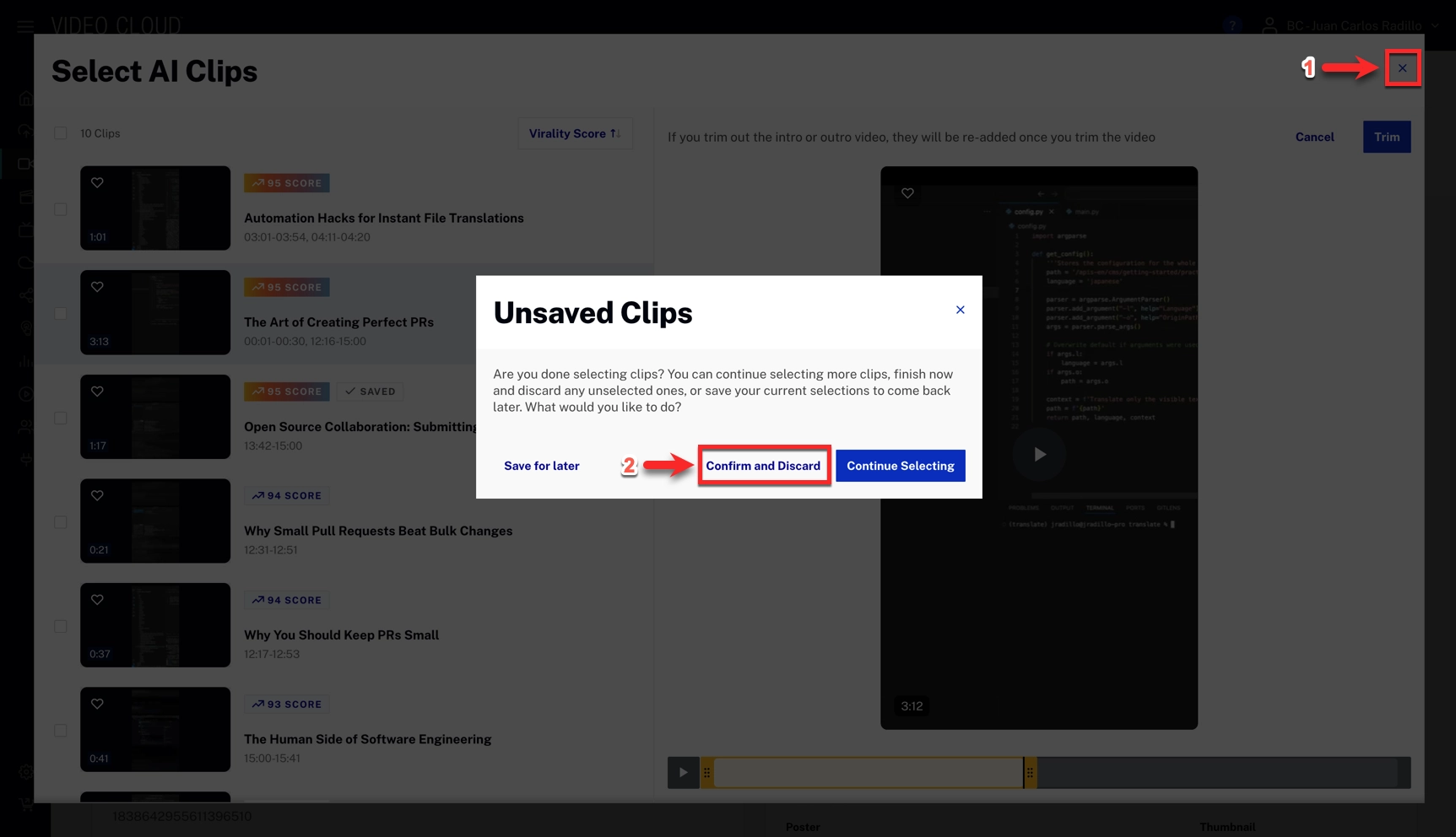
Task: Check the Automation Hacks clip checkbox
Action: coord(61,209)
